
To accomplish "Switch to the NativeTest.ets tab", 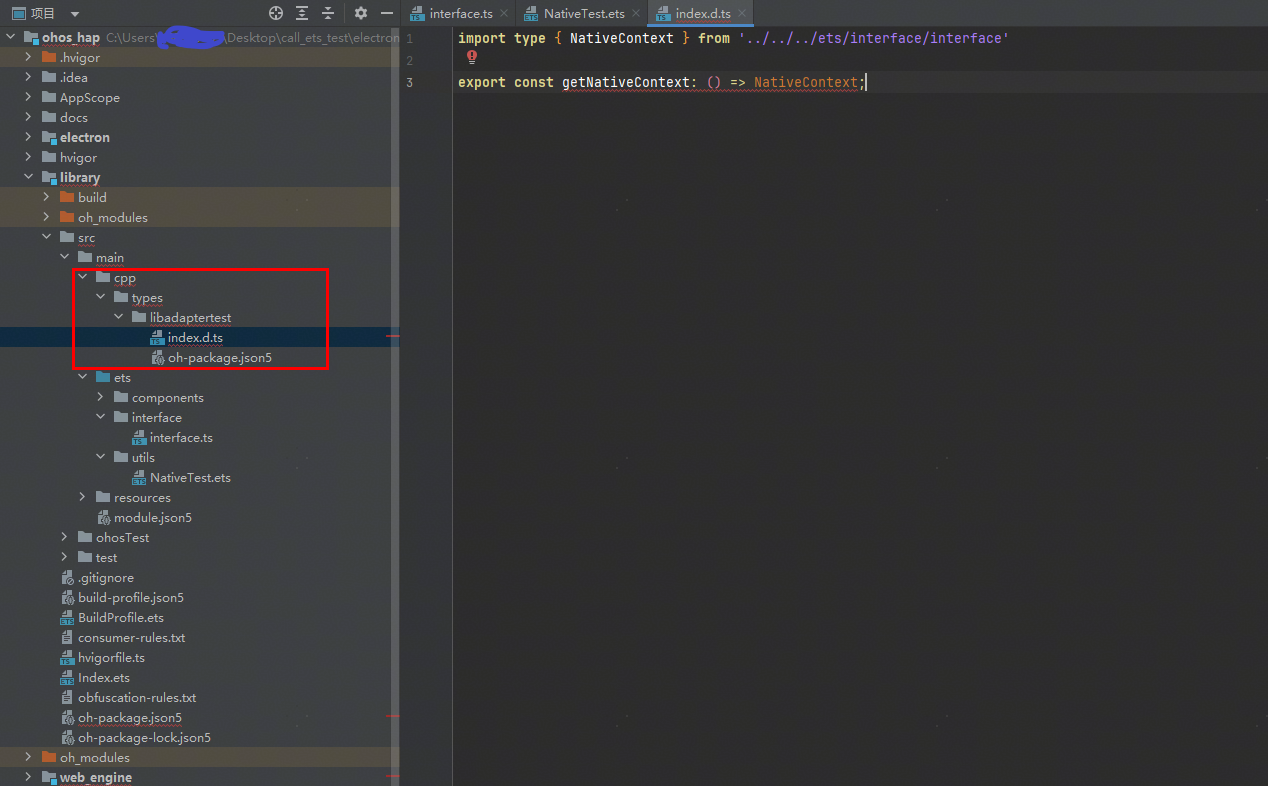I will (584, 14).
